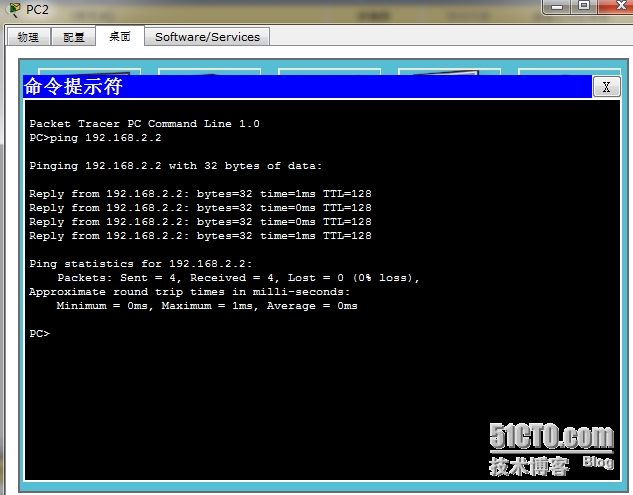This screenshot has width=633, height=495.
Task: Click the 'PC>ping 192.168.2.2' command line
Action: tap(95, 138)
